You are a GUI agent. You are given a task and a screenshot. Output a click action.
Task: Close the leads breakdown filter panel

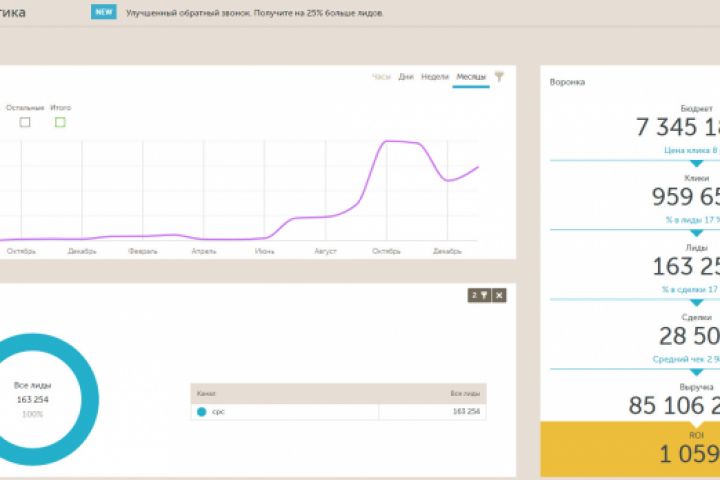click(499, 295)
